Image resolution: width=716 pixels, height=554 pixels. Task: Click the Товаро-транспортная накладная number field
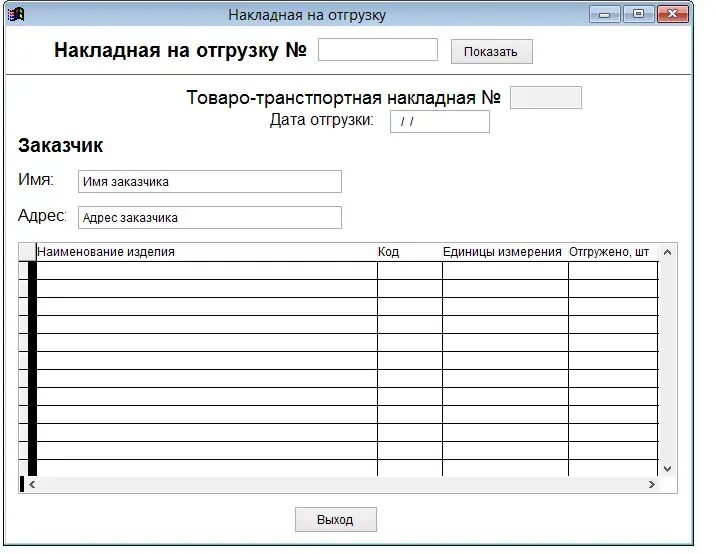click(x=546, y=98)
